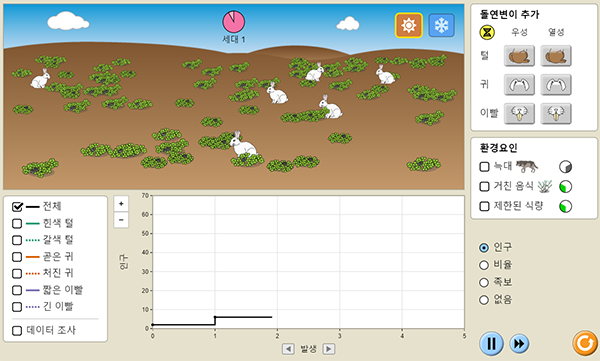Zoom in graph with plus button
The image size is (600, 361).
[121, 204]
